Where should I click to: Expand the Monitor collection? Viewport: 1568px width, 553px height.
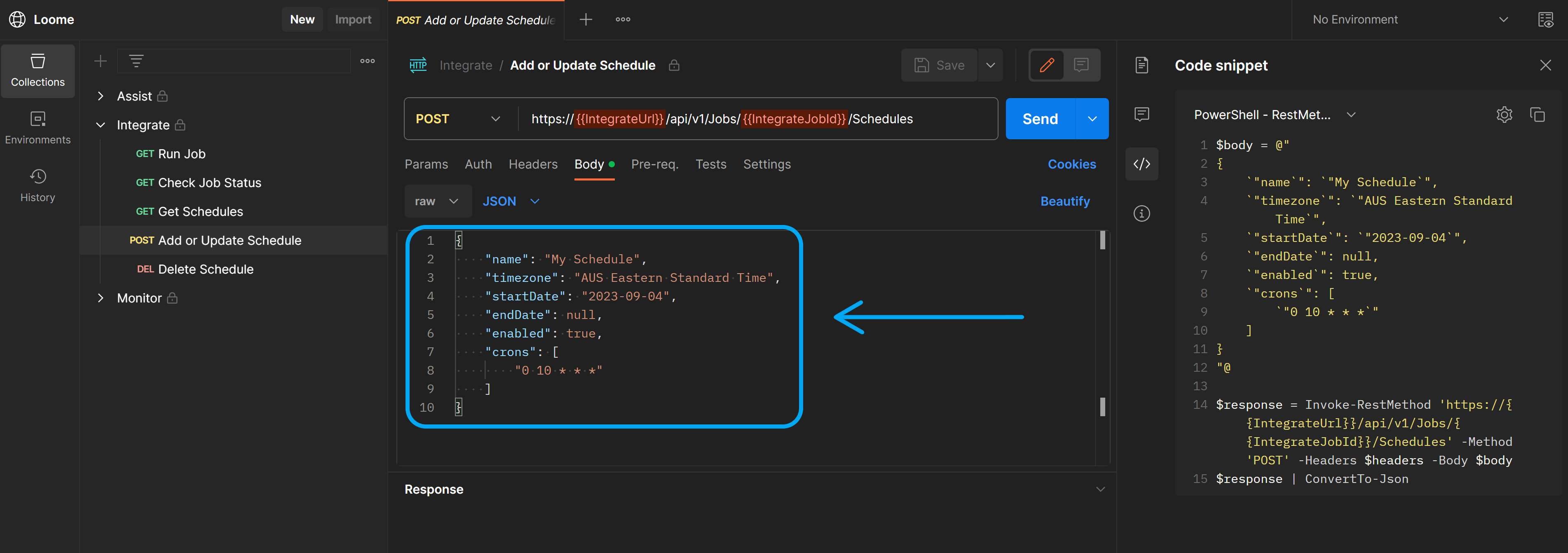(101, 298)
